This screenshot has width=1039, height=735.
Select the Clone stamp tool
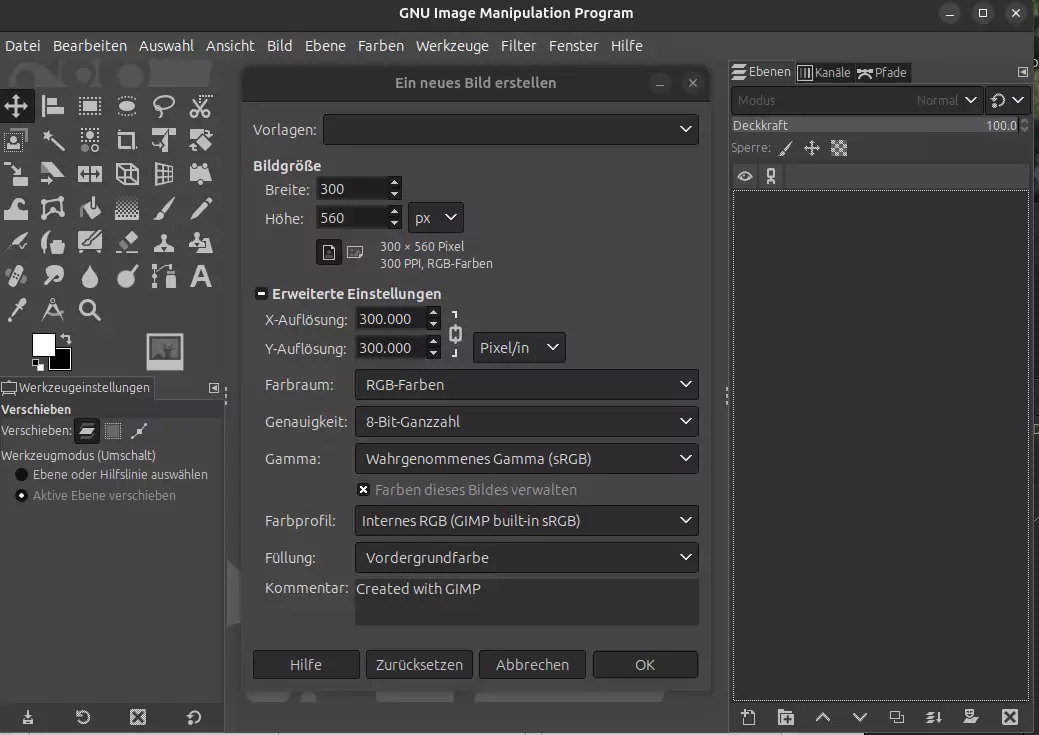(164, 242)
